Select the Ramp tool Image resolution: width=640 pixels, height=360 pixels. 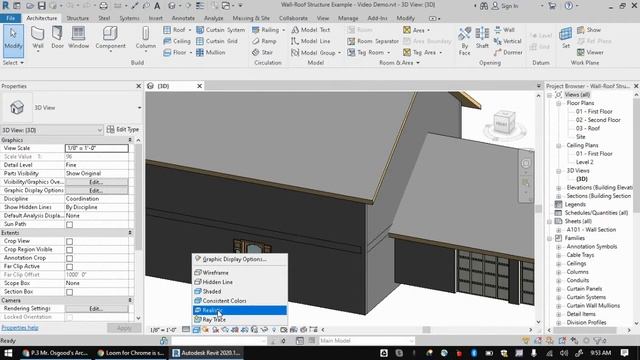[x=264, y=41]
